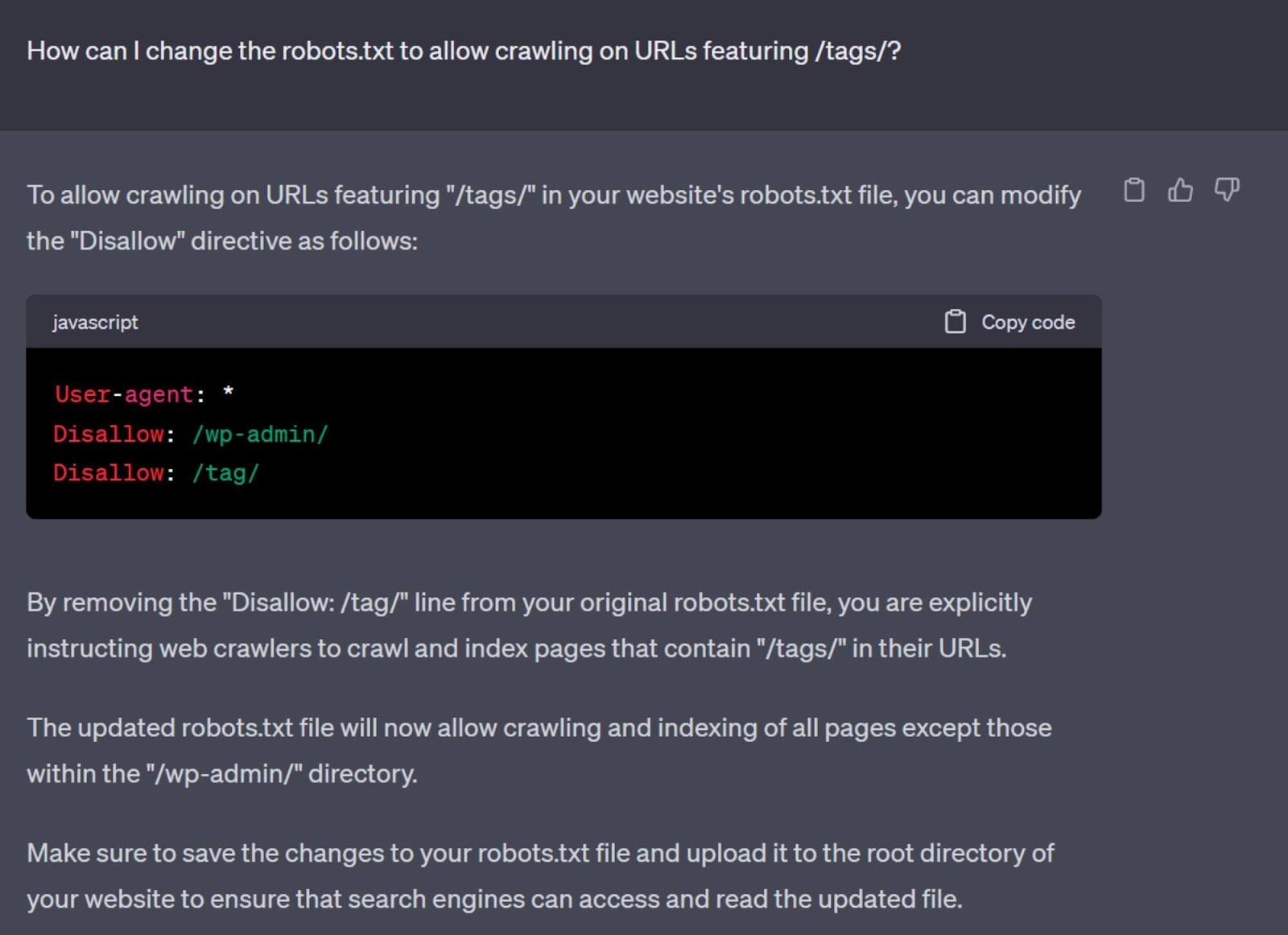Click the /tag/ path in the code

tap(225, 473)
